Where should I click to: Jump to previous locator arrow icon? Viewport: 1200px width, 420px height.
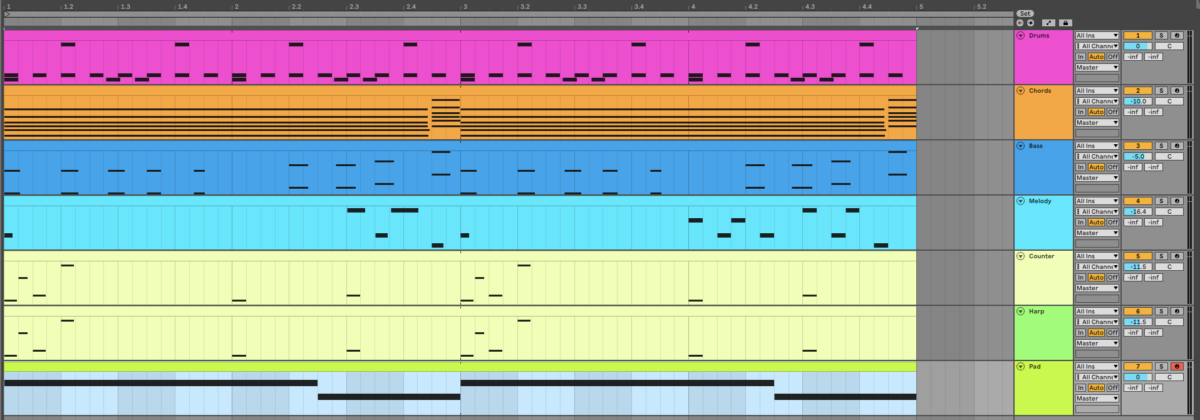1020,22
